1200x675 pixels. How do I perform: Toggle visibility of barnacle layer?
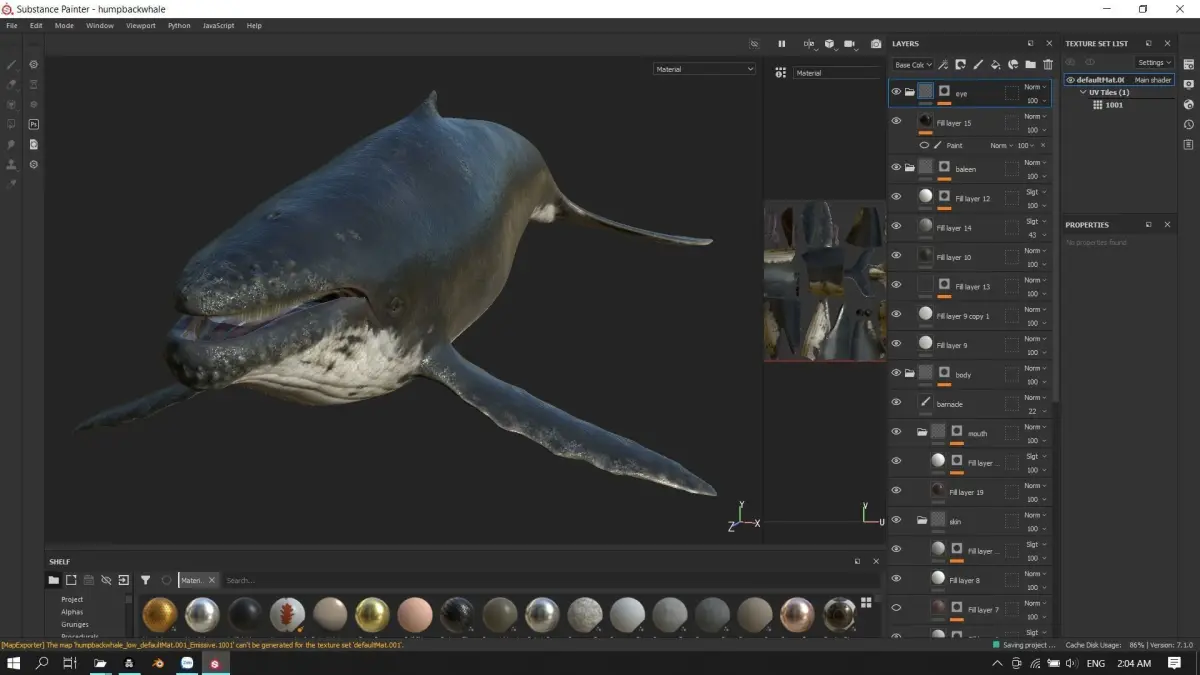click(896, 403)
